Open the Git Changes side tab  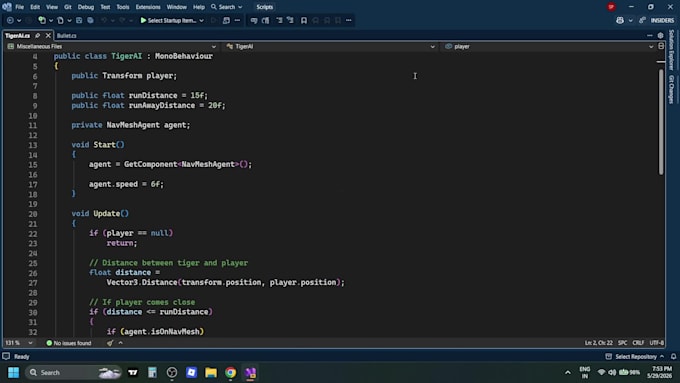tap(671, 89)
